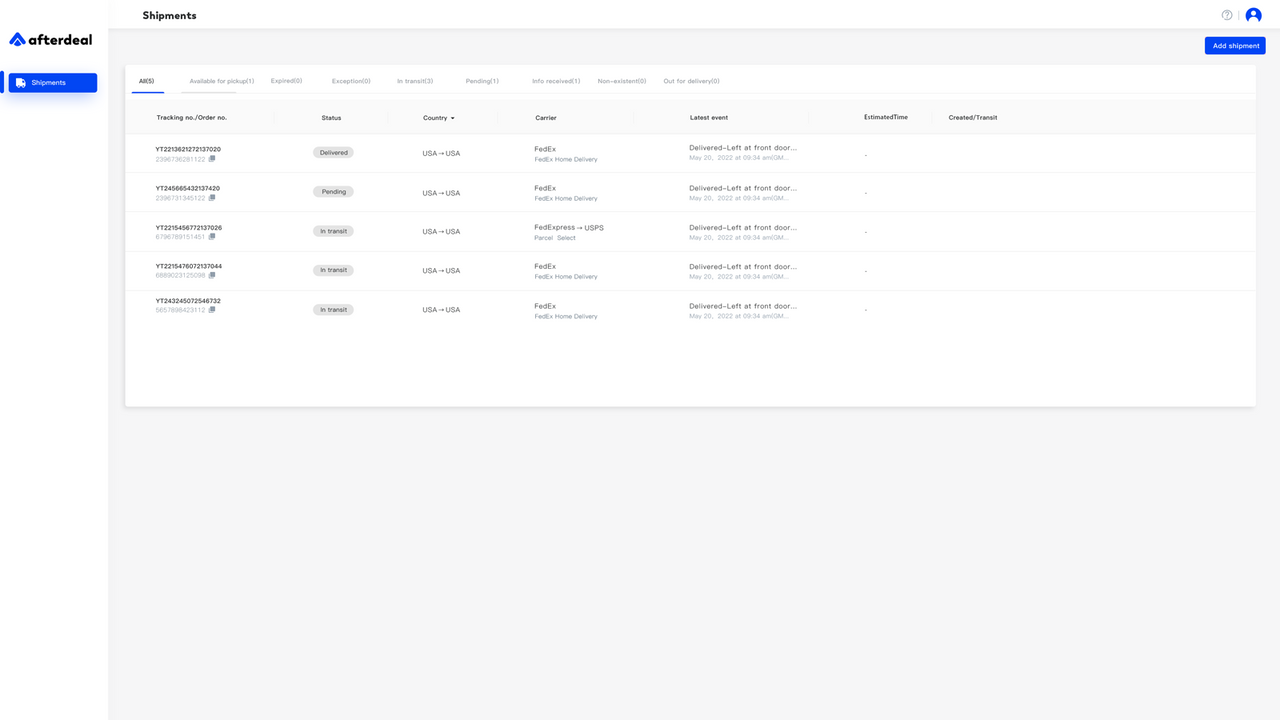Open tracking number YT243245072546732
Viewport: 1280px width, 720px height.
(x=188, y=300)
